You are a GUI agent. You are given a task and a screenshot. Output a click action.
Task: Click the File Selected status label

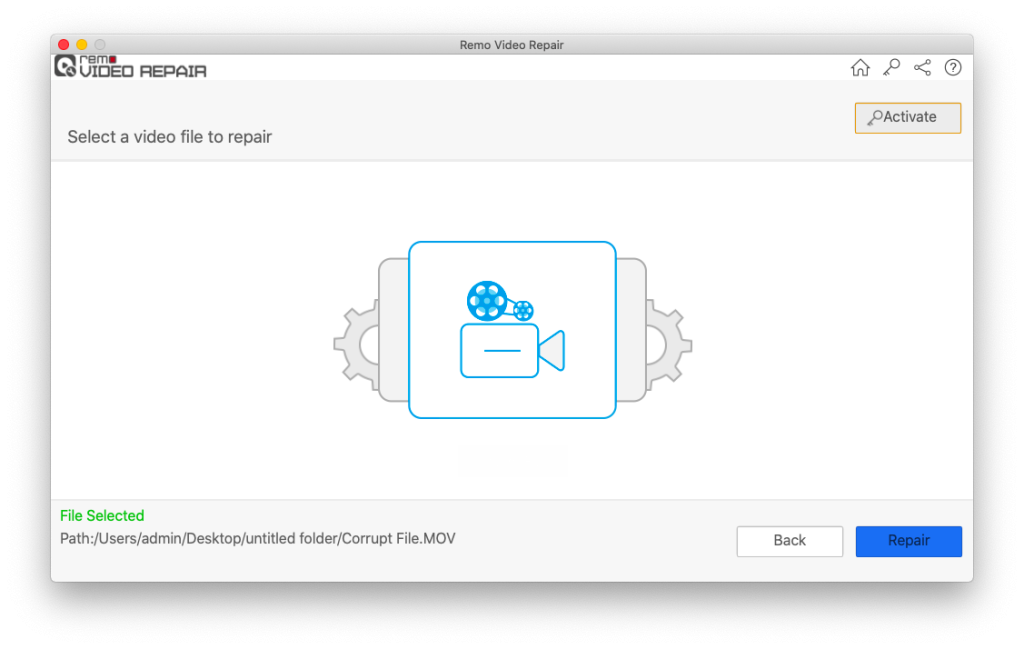102,516
